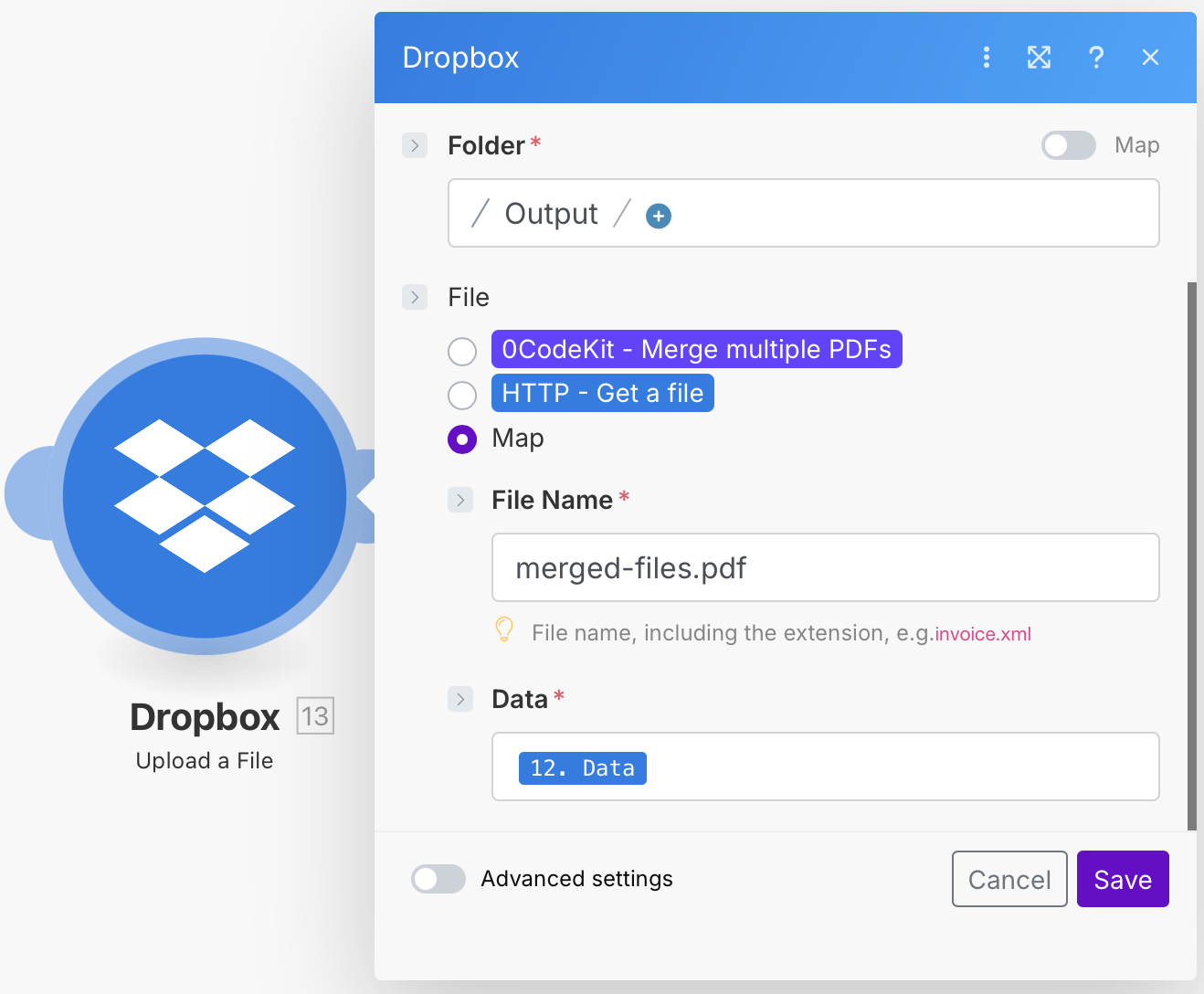The image size is (1204, 994).
Task: Click the invoice.xml example text
Action: (983, 634)
